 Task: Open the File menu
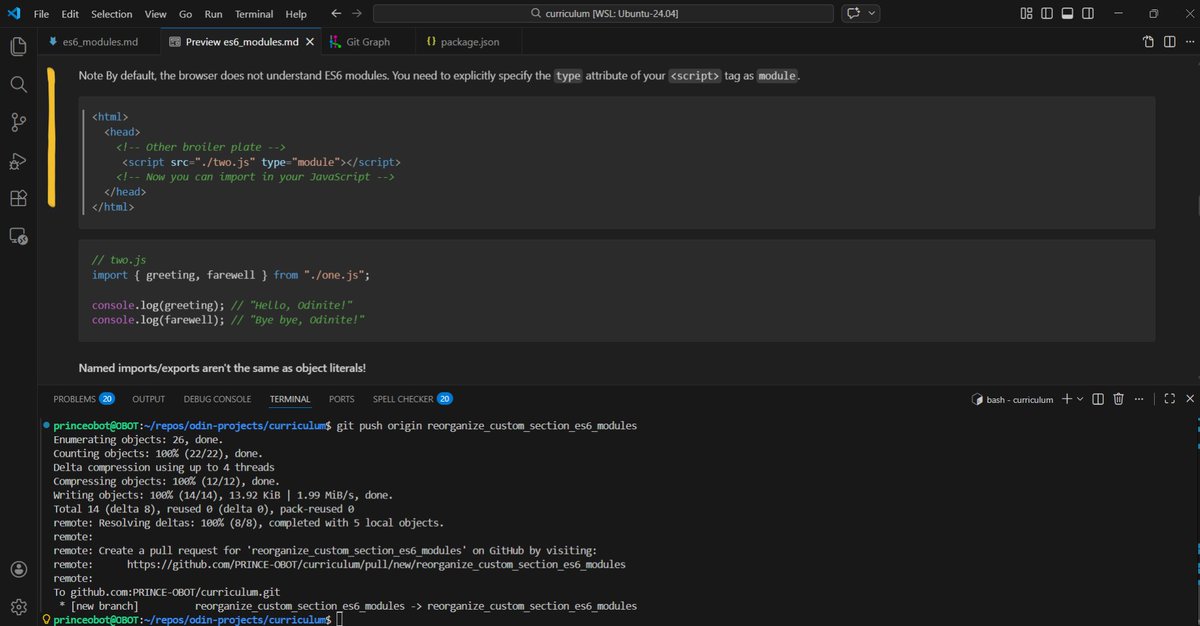point(41,14)
